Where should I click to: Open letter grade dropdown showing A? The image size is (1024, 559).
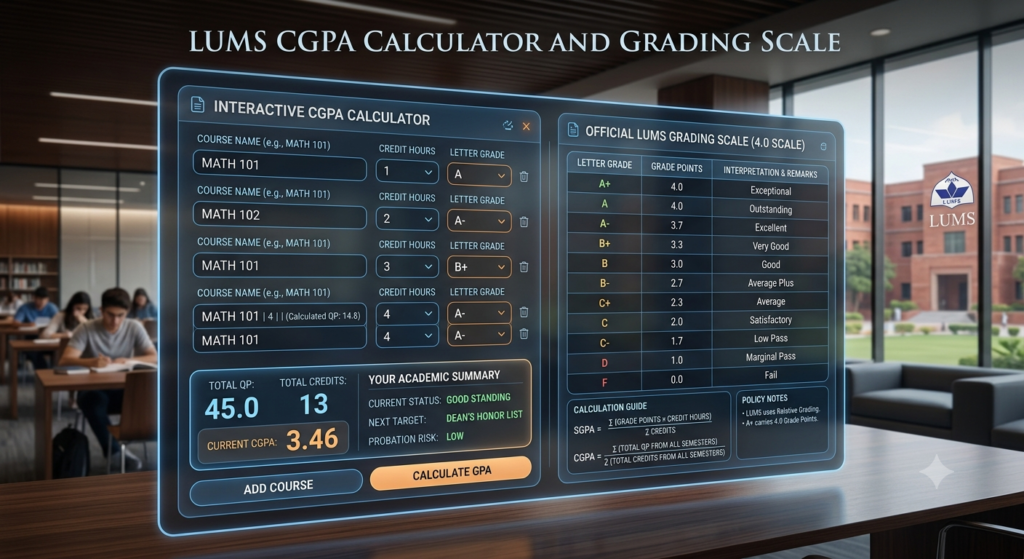(479, 175)
